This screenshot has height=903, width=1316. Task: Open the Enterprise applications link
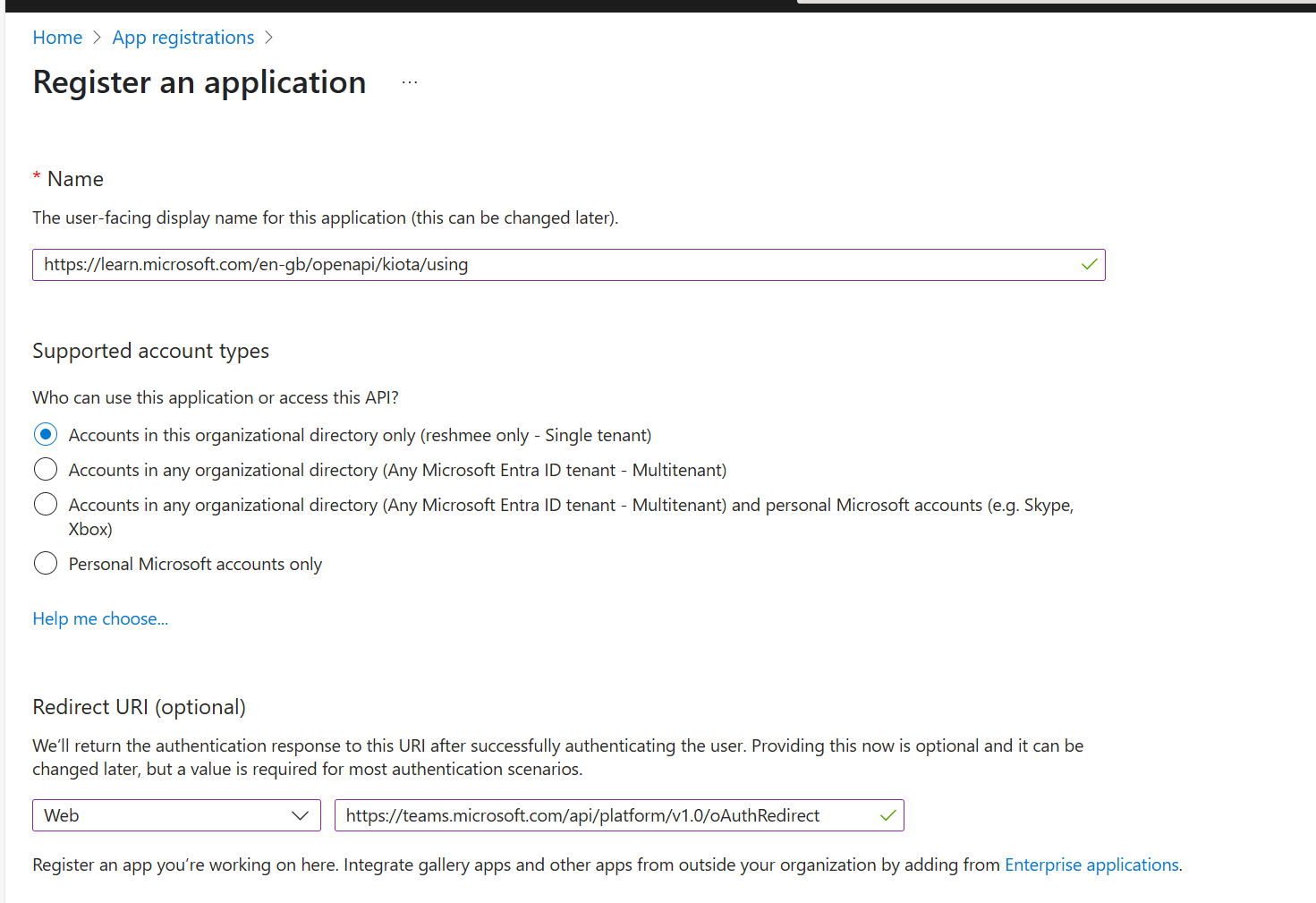point(1091,865)
